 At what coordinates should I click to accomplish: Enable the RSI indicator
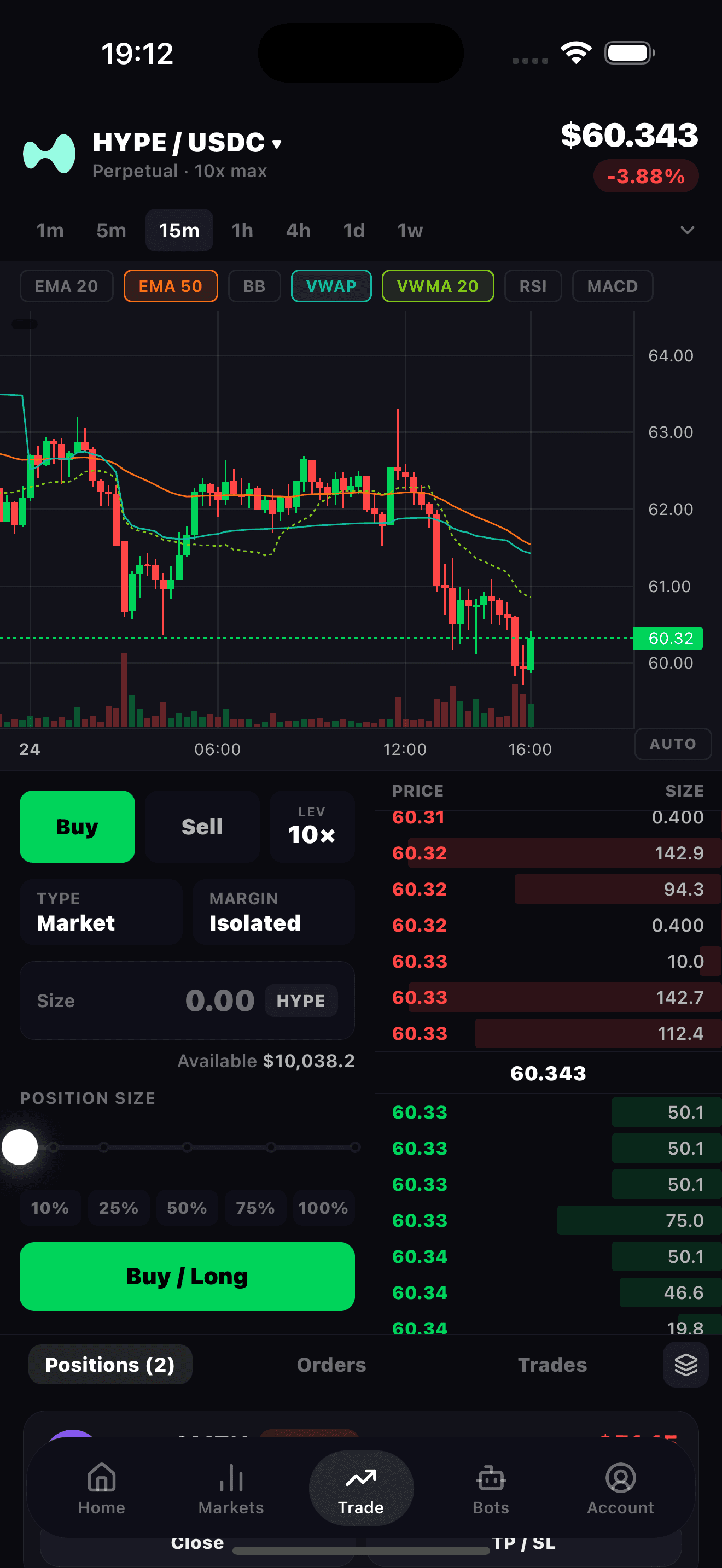pos(533,286)
